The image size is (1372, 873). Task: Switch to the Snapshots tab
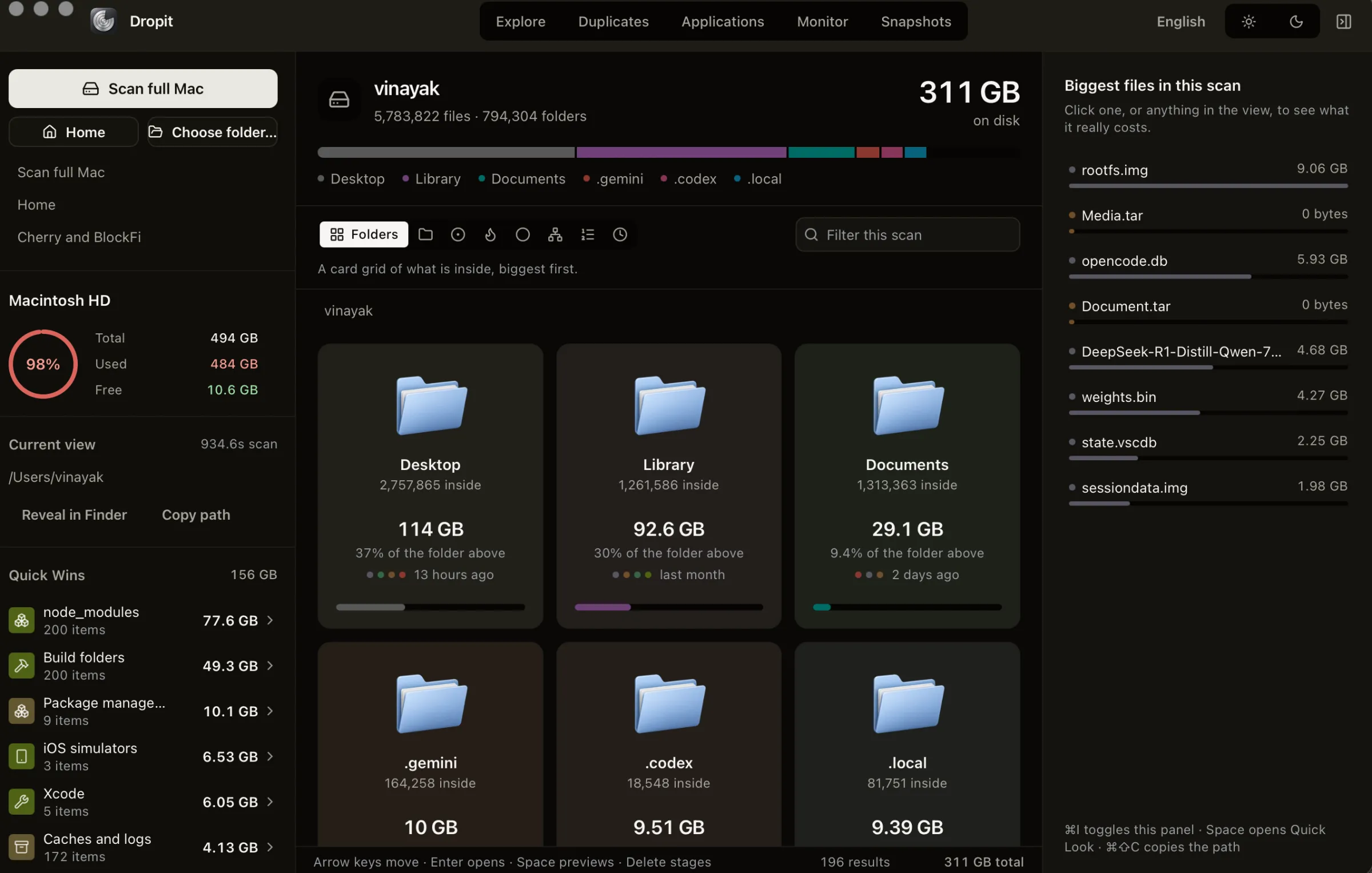coord(916,22)
